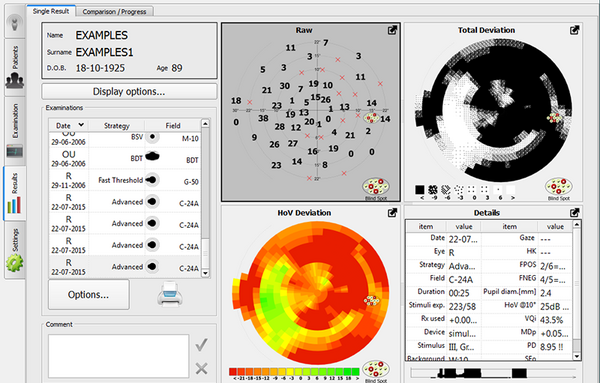Click the surname EXAMPLES1

pos(104,52)
